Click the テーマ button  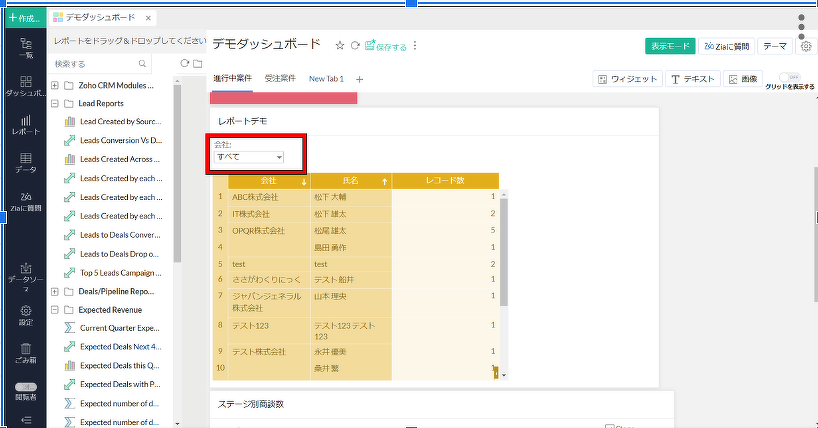point(774,46)
